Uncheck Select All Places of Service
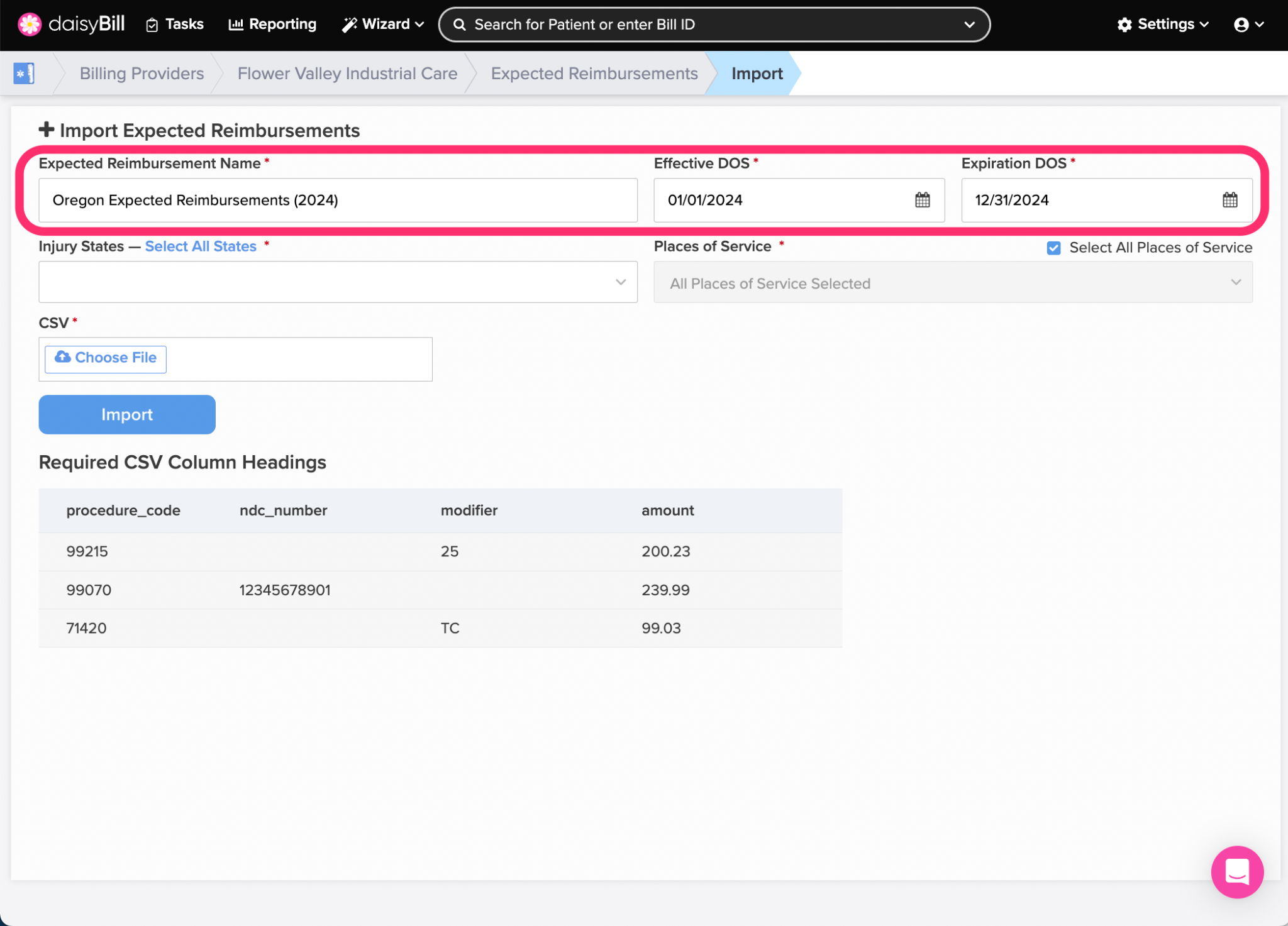This screenshot has height=926, width=1288. click(1054, 248)
